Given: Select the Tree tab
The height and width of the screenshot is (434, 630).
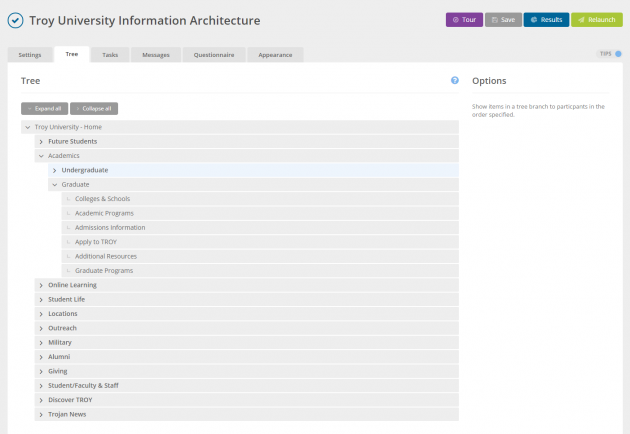Looking at the screenshot, I should pos(72,54).
